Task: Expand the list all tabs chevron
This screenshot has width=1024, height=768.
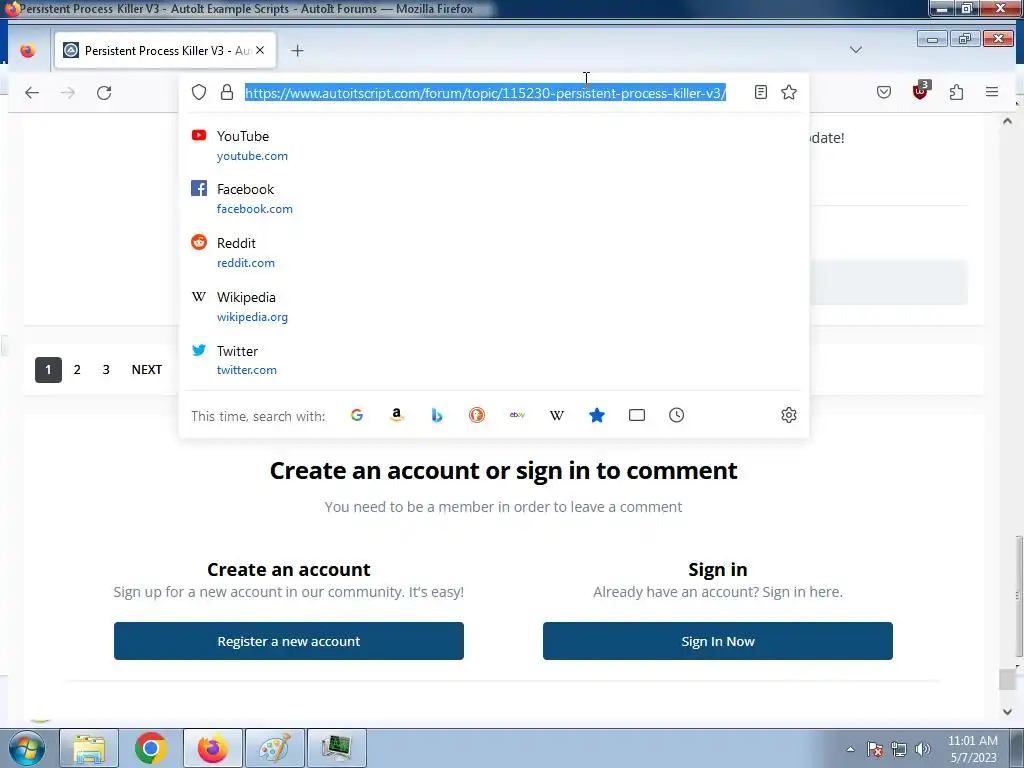Action: (856, 50)
